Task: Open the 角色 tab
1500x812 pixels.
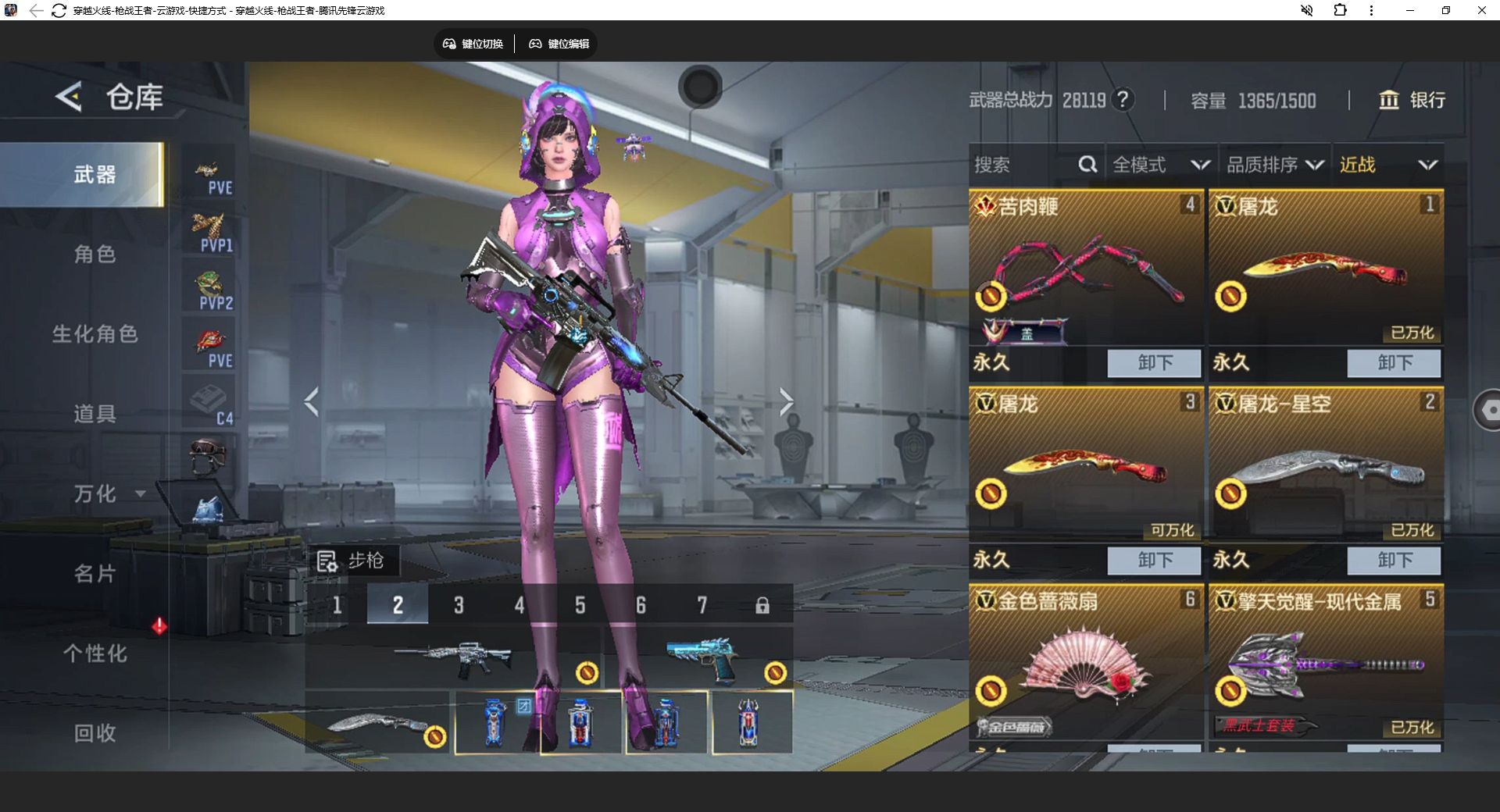Action: point(95,255)
